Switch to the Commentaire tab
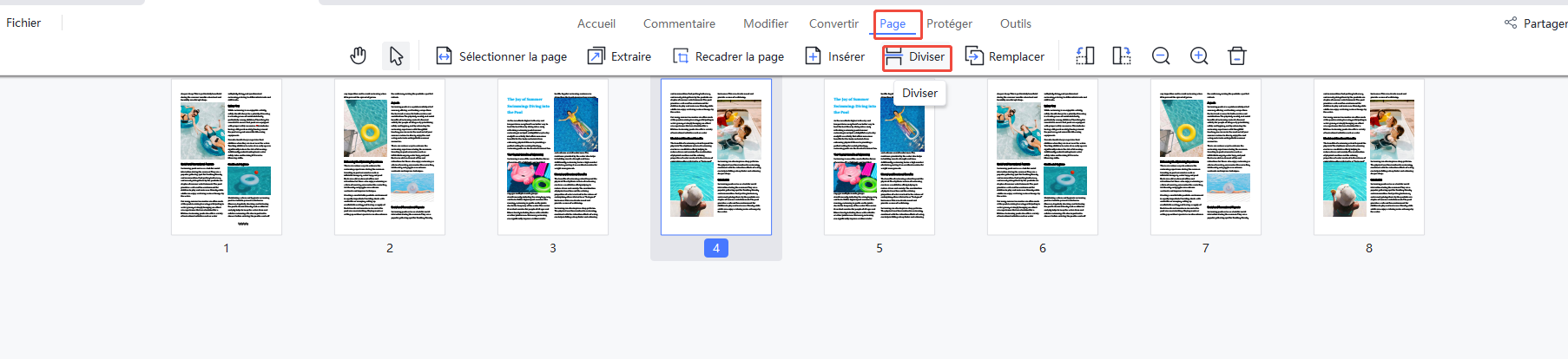This screenshot has width=1568, height=359. [x=679, y=23]
